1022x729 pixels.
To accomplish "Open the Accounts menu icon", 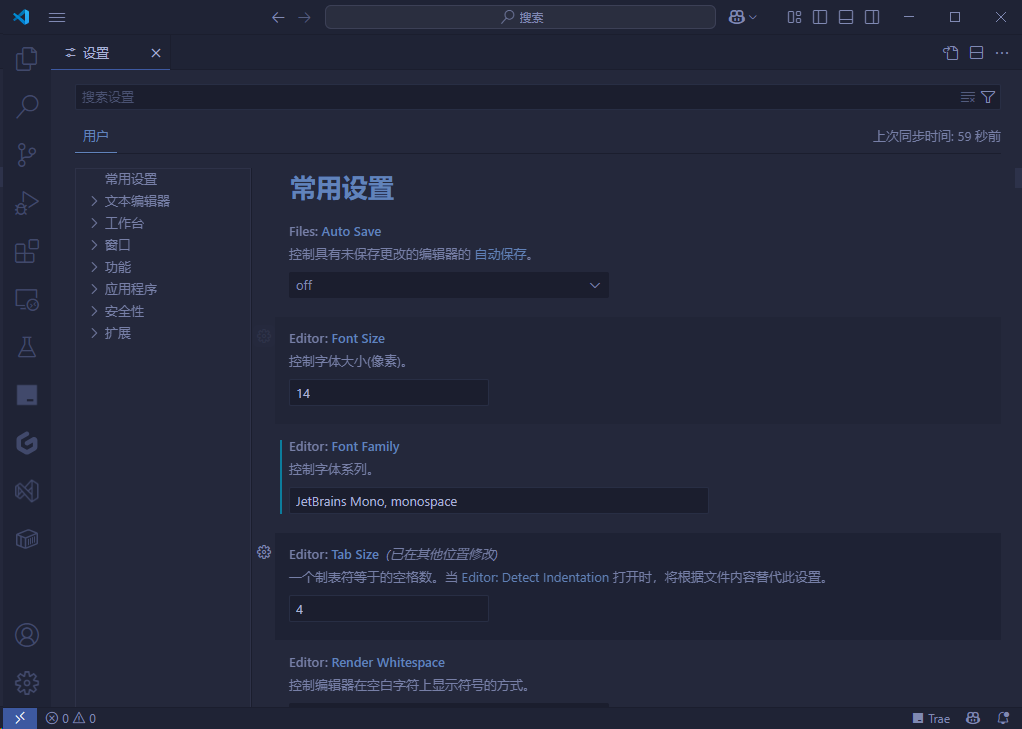I will coord(27,635).
